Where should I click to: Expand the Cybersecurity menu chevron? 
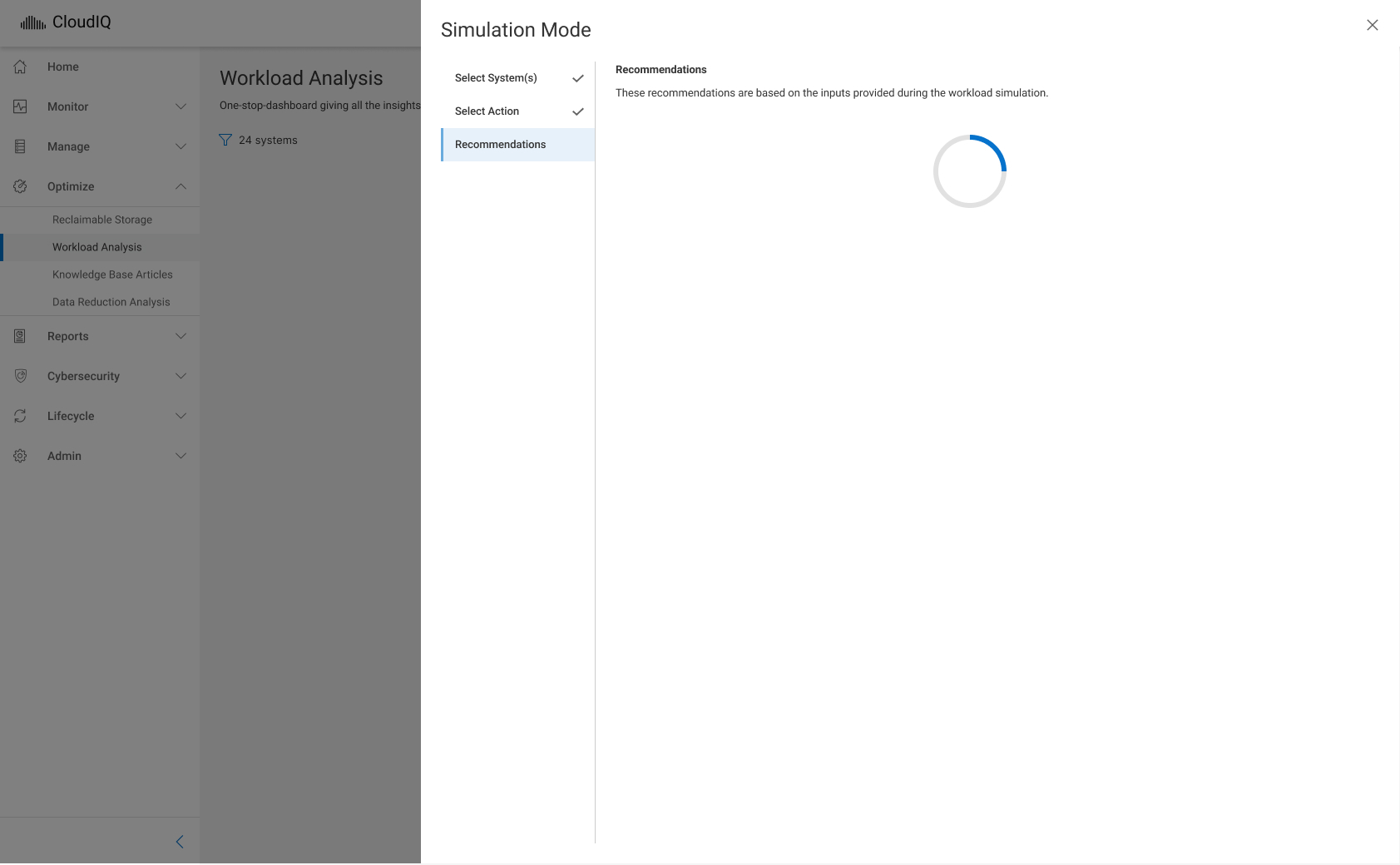[x=181, y=376]
